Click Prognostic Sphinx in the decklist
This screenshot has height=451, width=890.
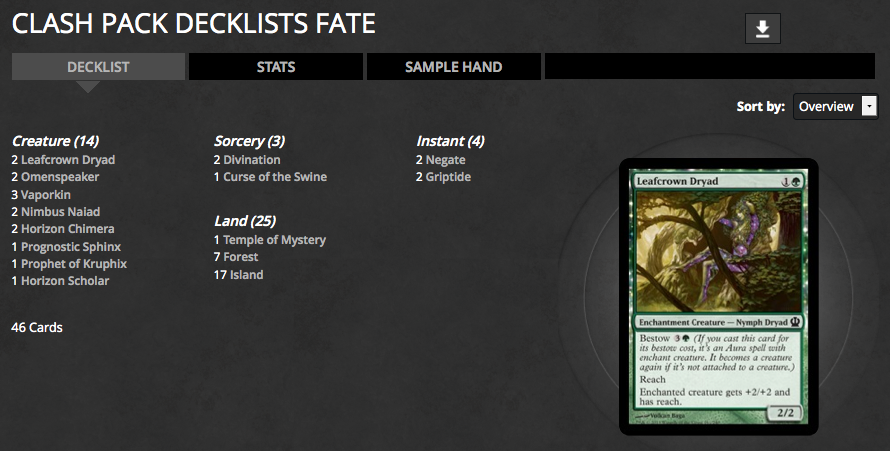(x=72, y=246)
